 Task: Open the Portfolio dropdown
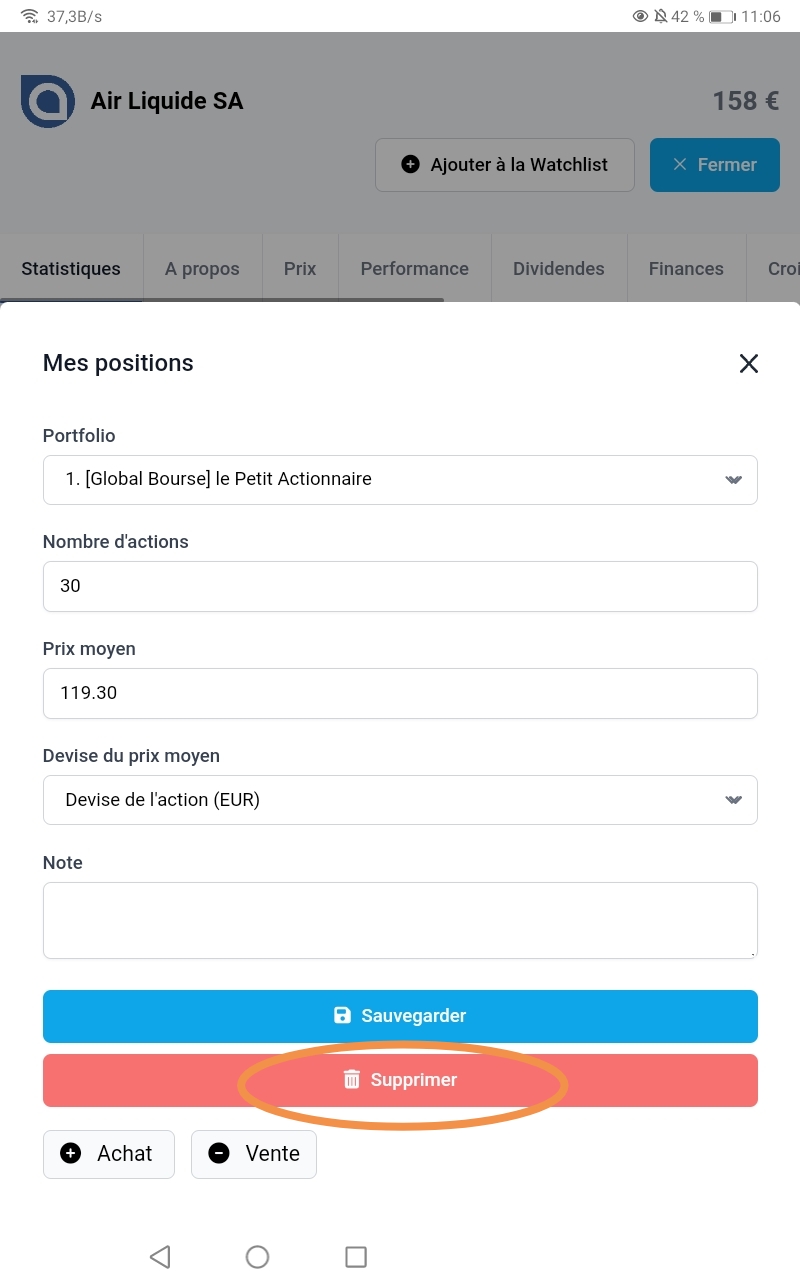click(x=400, y=480)
